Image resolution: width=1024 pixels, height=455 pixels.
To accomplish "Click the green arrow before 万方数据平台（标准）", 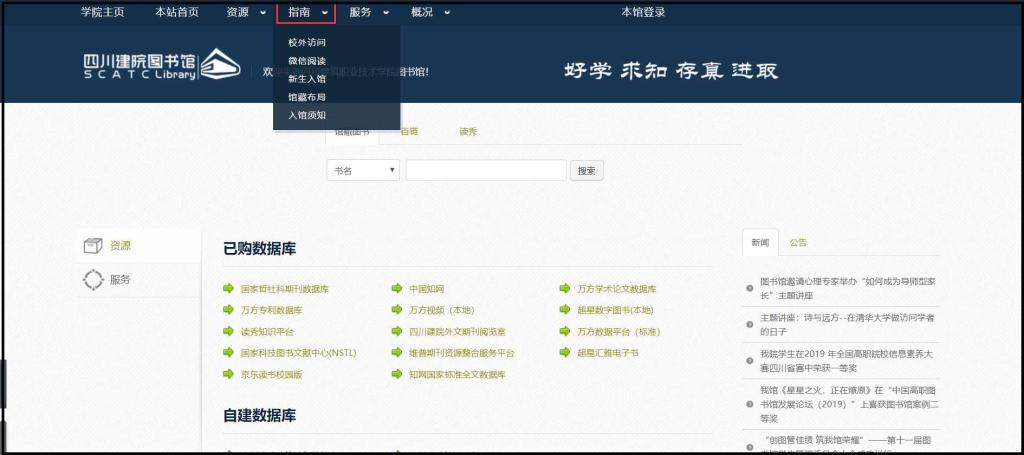I will (x=565, y=332).
